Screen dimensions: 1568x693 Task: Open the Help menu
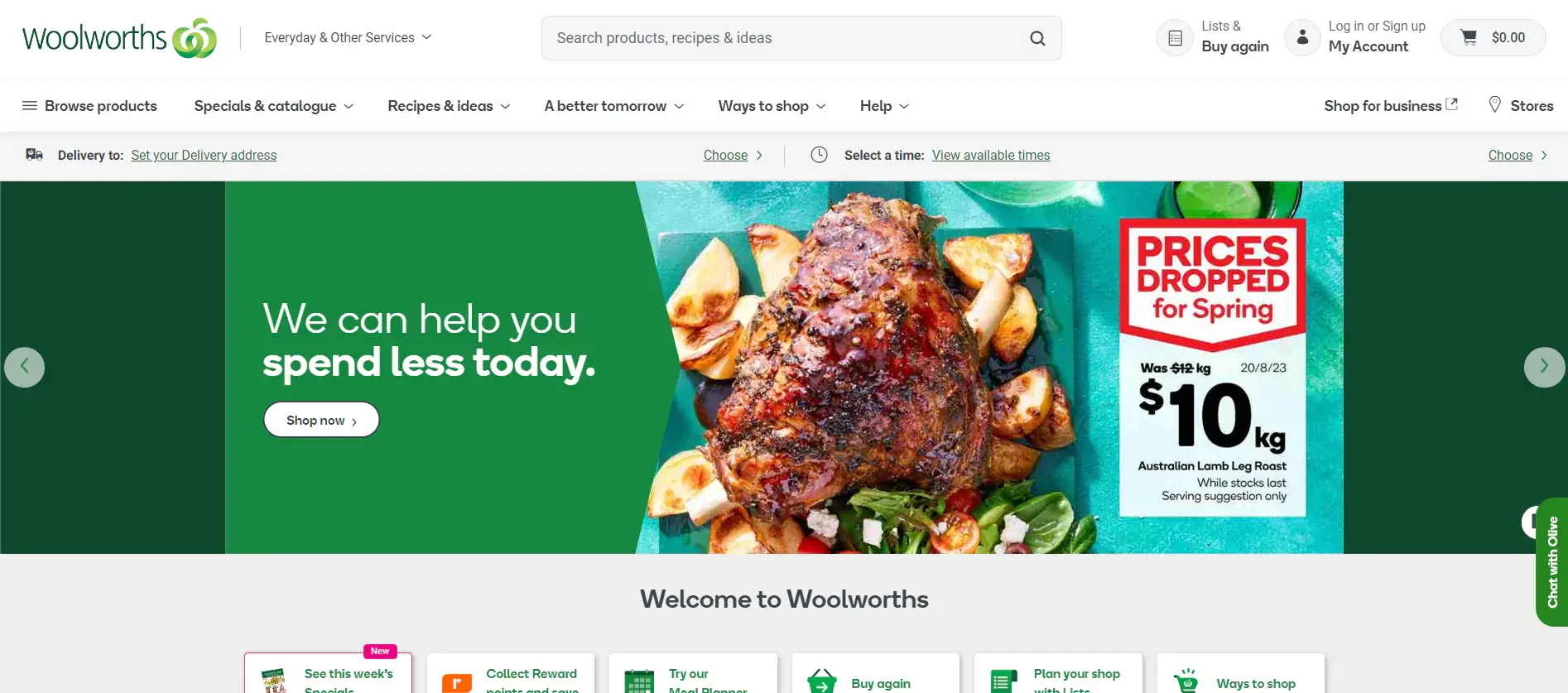click(884, 106)
